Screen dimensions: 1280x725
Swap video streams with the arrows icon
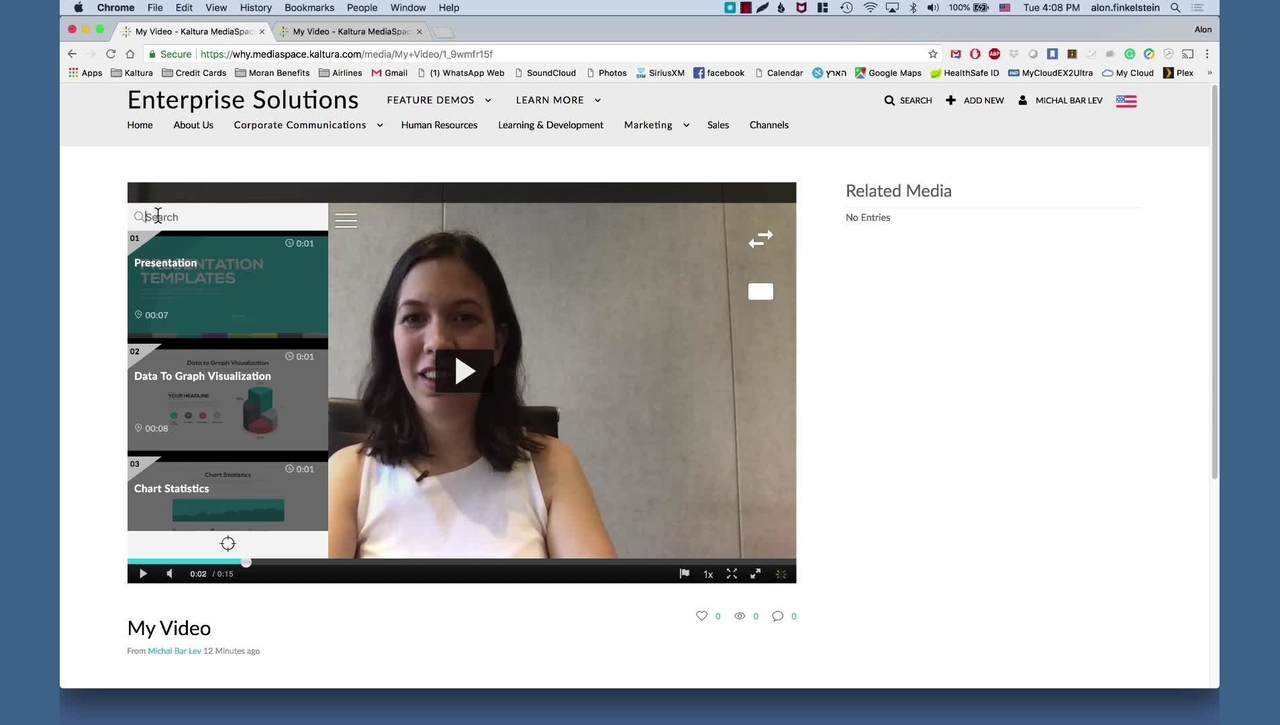pos(760,239)
